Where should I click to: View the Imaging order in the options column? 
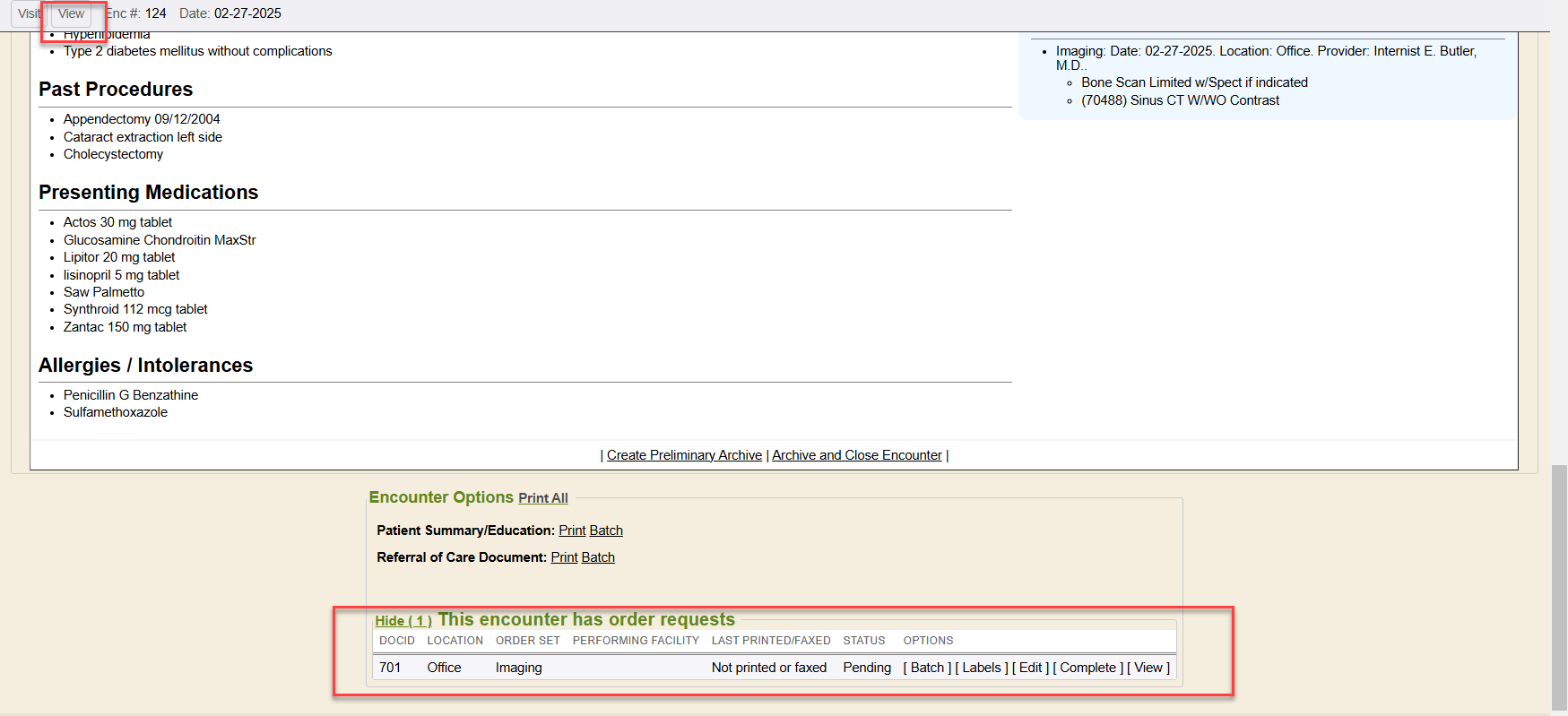point(1148,668)
